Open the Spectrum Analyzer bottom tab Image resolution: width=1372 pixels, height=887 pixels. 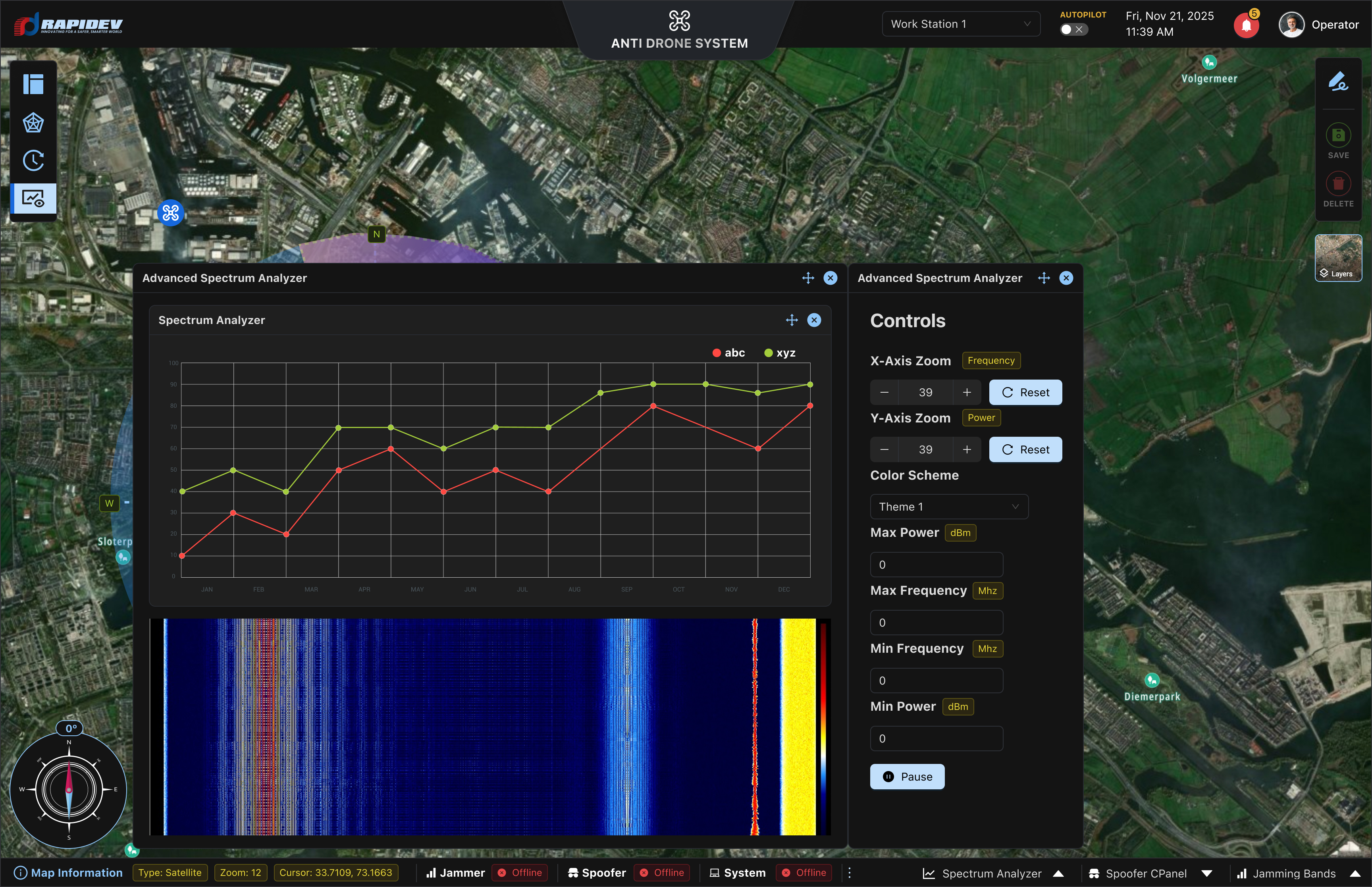tap(991, 874)
